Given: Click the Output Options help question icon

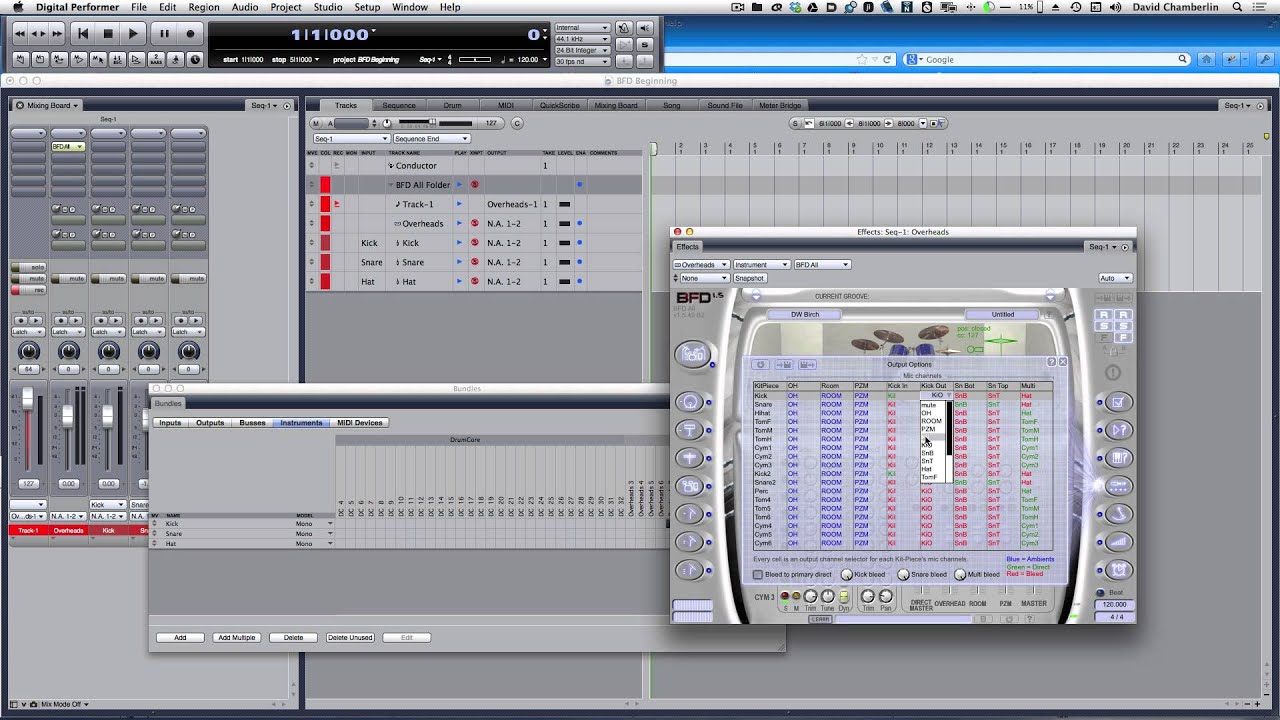Looking at the screenshot, I should point(1051,362).
